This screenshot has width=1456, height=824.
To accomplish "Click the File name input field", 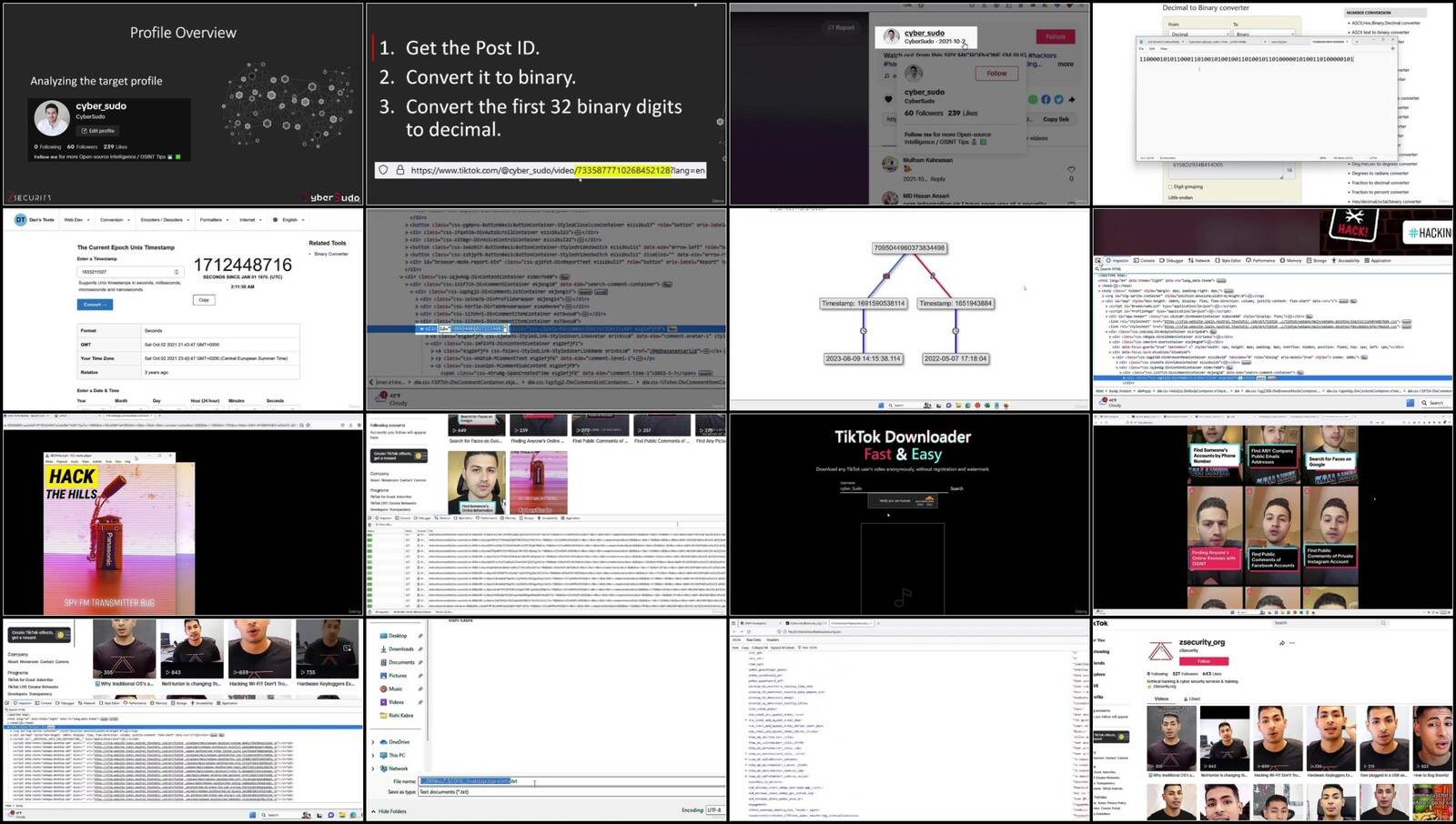I will (x=571, y=781).
